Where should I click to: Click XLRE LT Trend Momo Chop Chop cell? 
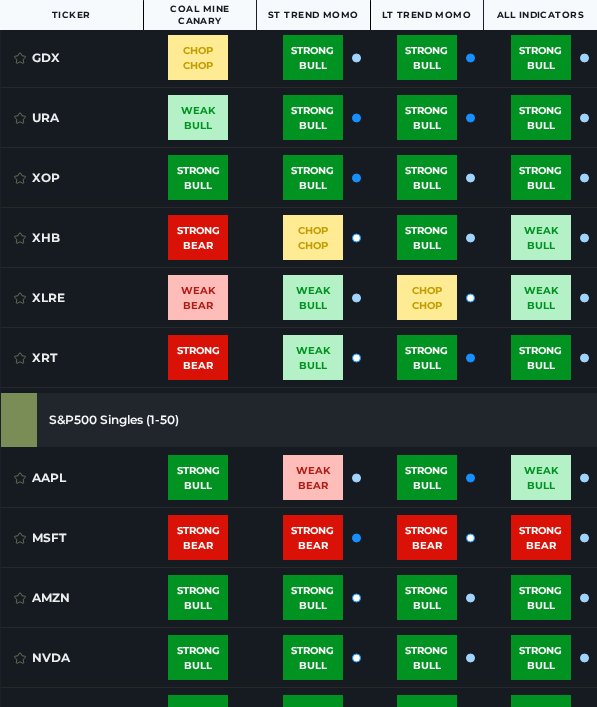[427, 298]
